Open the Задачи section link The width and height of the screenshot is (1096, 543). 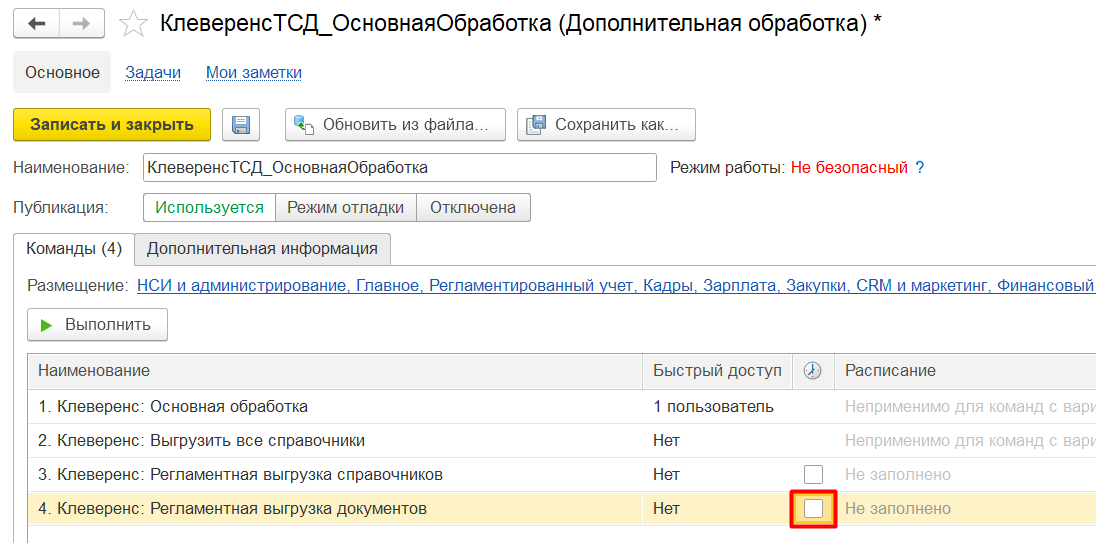153,73
